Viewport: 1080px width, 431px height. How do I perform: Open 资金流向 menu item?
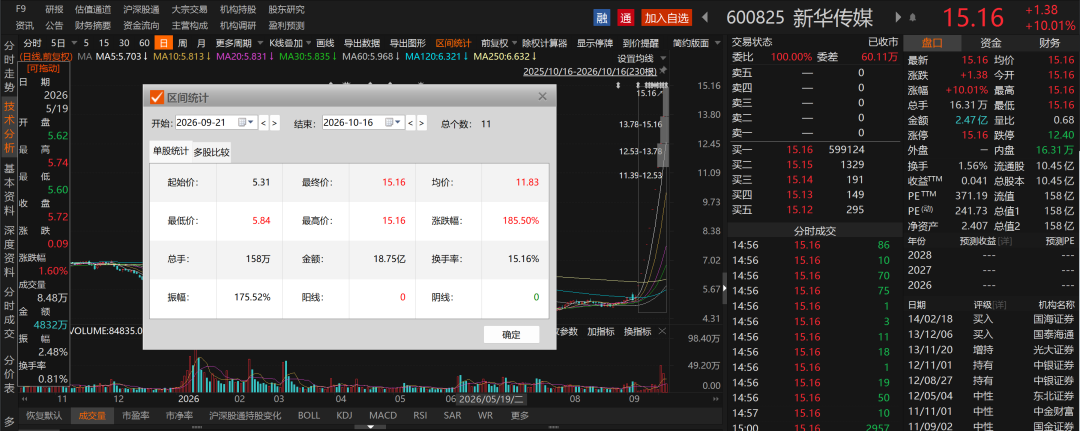[141, 25]
